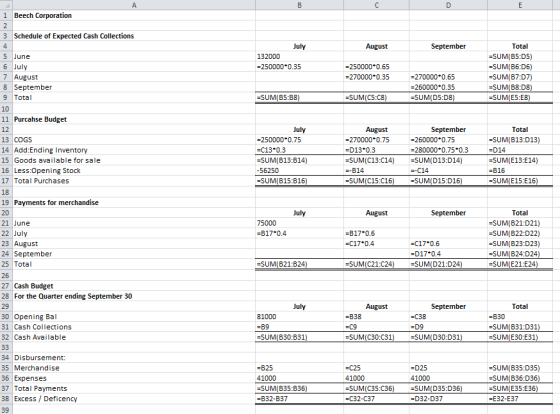
Task: Select column B header
Action: pos(299,5)
